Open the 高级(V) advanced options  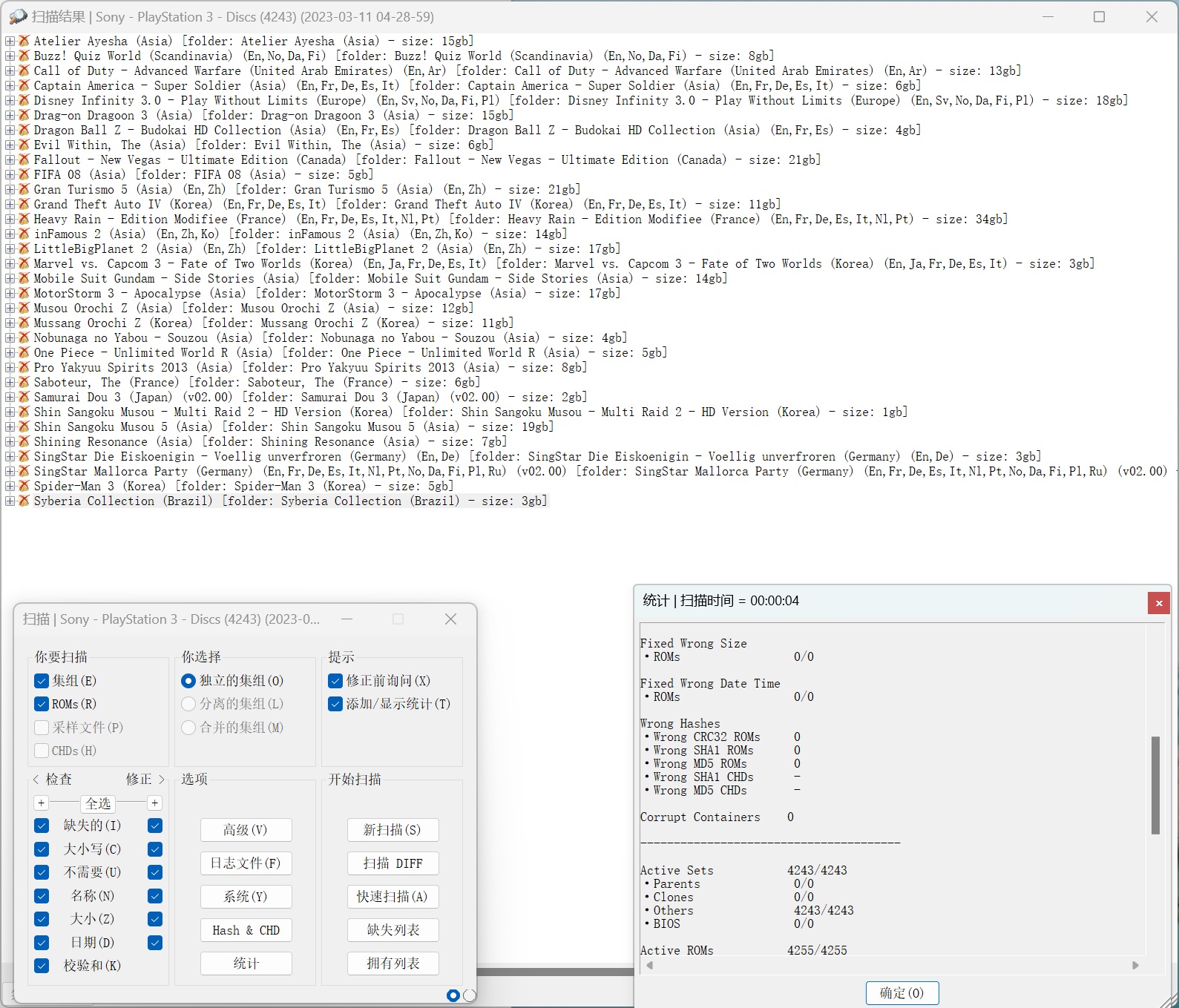[x=246, y=830]
